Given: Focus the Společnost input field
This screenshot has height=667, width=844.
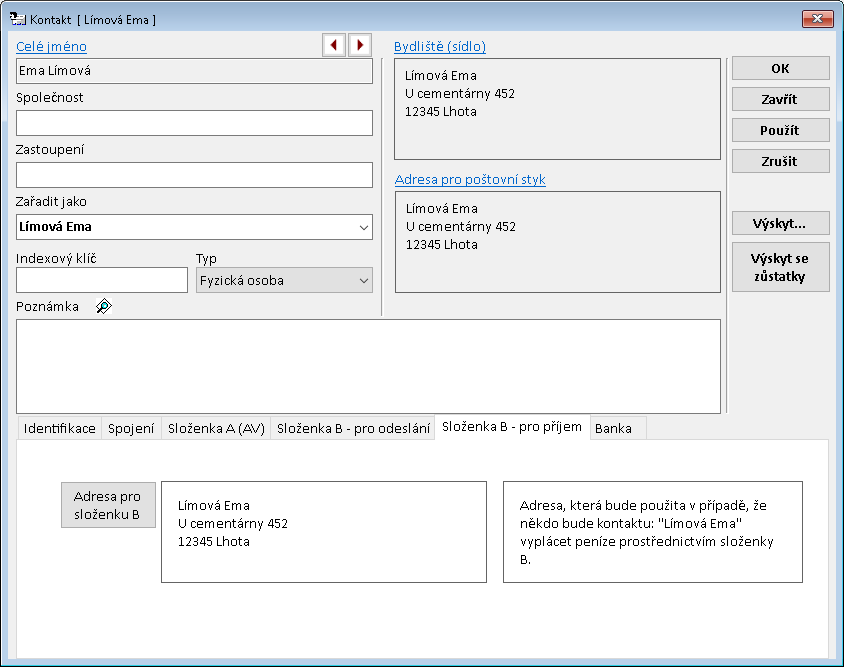Looking at the screenshot, I should click(x=194, y=123).
